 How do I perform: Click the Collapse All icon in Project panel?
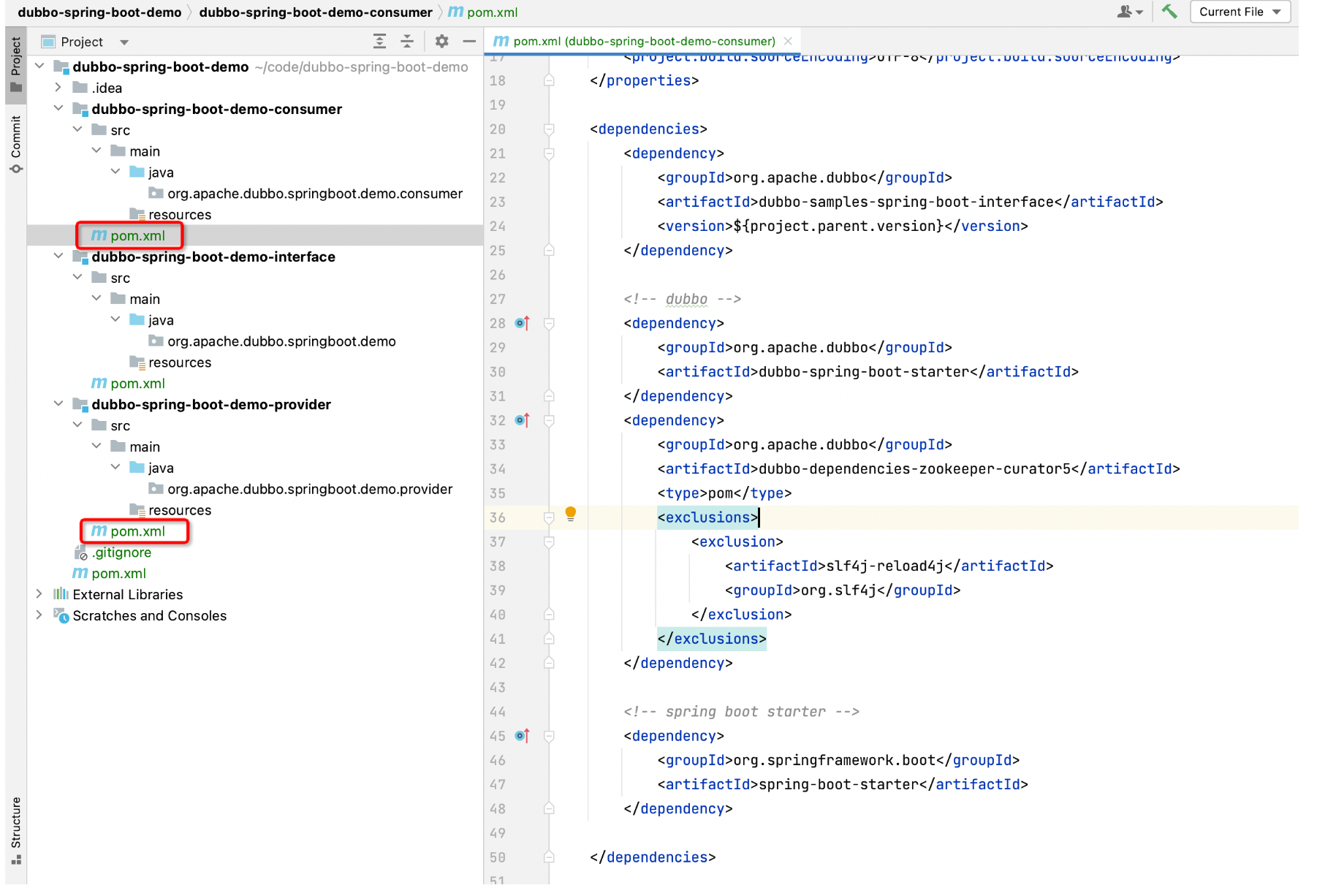click(407, 42)
